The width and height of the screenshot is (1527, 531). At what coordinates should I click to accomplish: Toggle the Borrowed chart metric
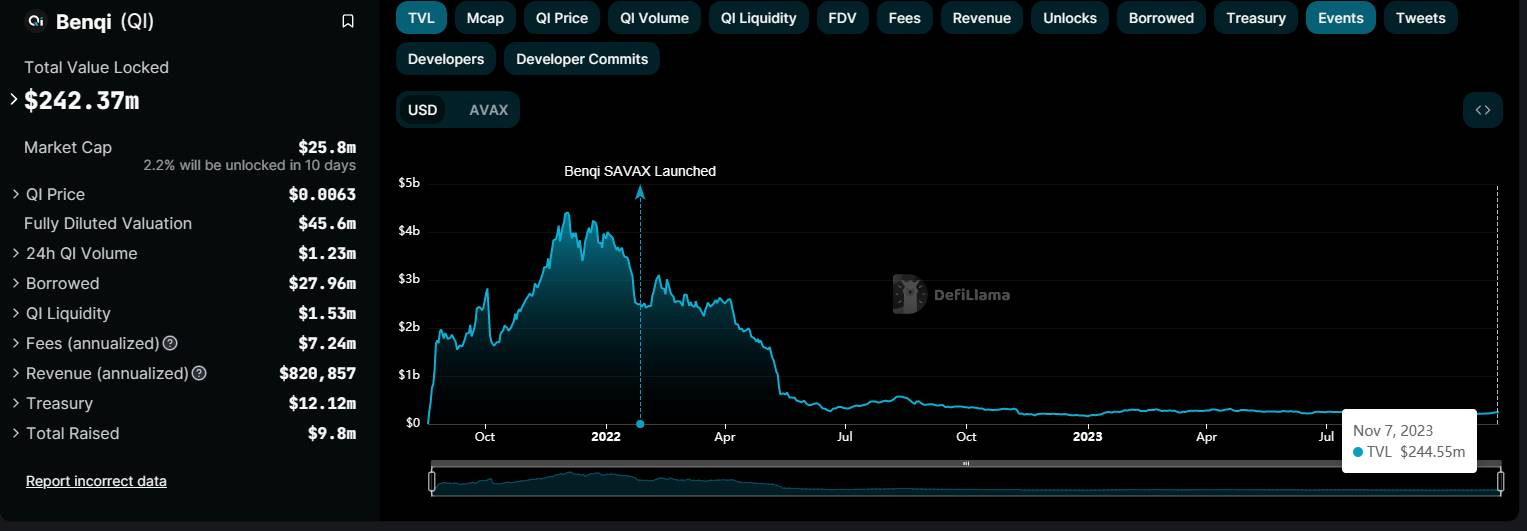tap(1161, 18)
